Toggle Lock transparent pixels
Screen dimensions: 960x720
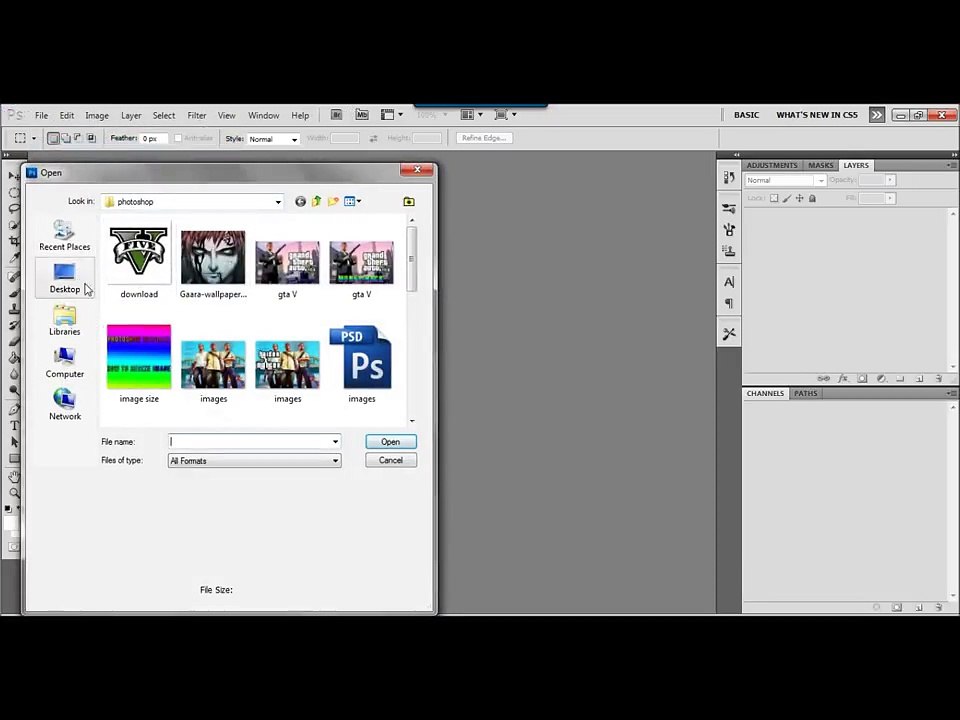point(774,198)
